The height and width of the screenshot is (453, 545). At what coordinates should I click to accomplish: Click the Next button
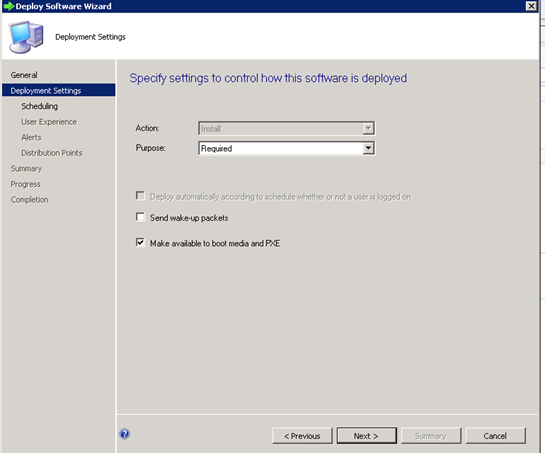click(x=366, y=436)
